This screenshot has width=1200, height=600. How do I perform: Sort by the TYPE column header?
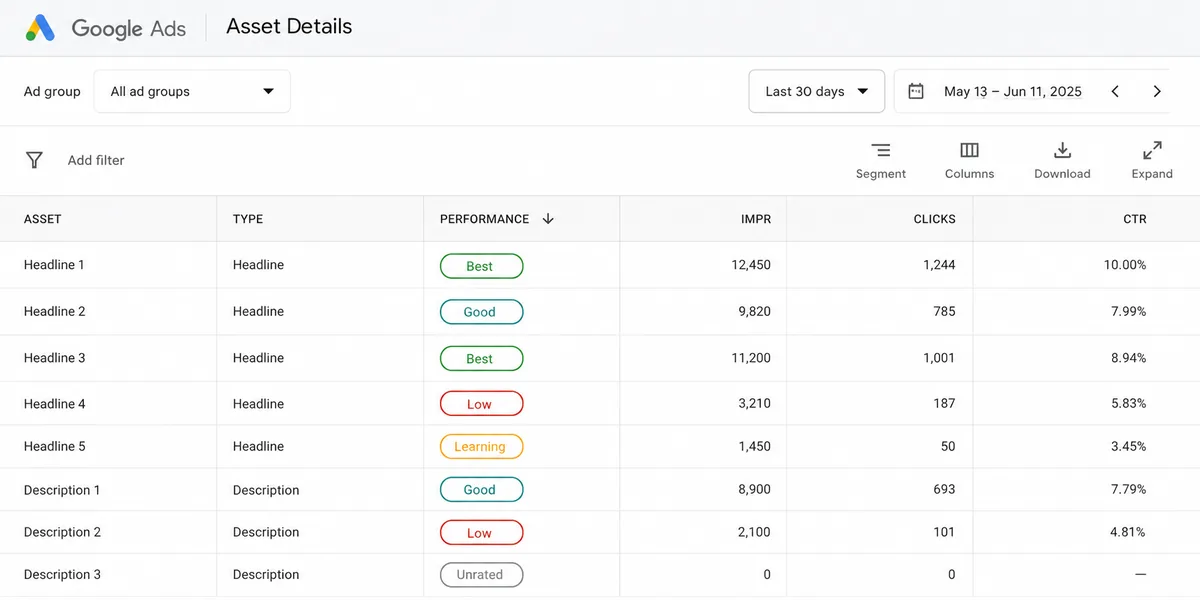(248, 219)
